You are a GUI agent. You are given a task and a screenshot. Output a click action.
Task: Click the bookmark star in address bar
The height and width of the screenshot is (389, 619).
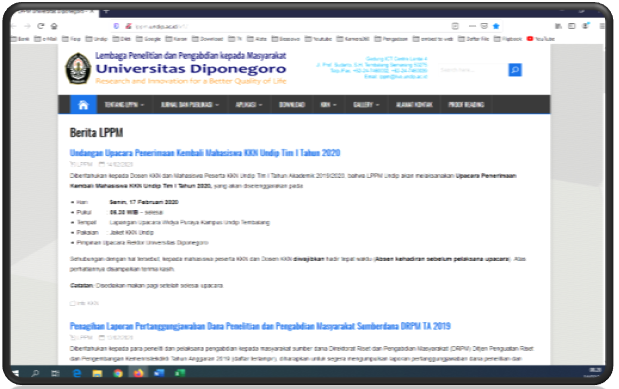click(496, 26)
